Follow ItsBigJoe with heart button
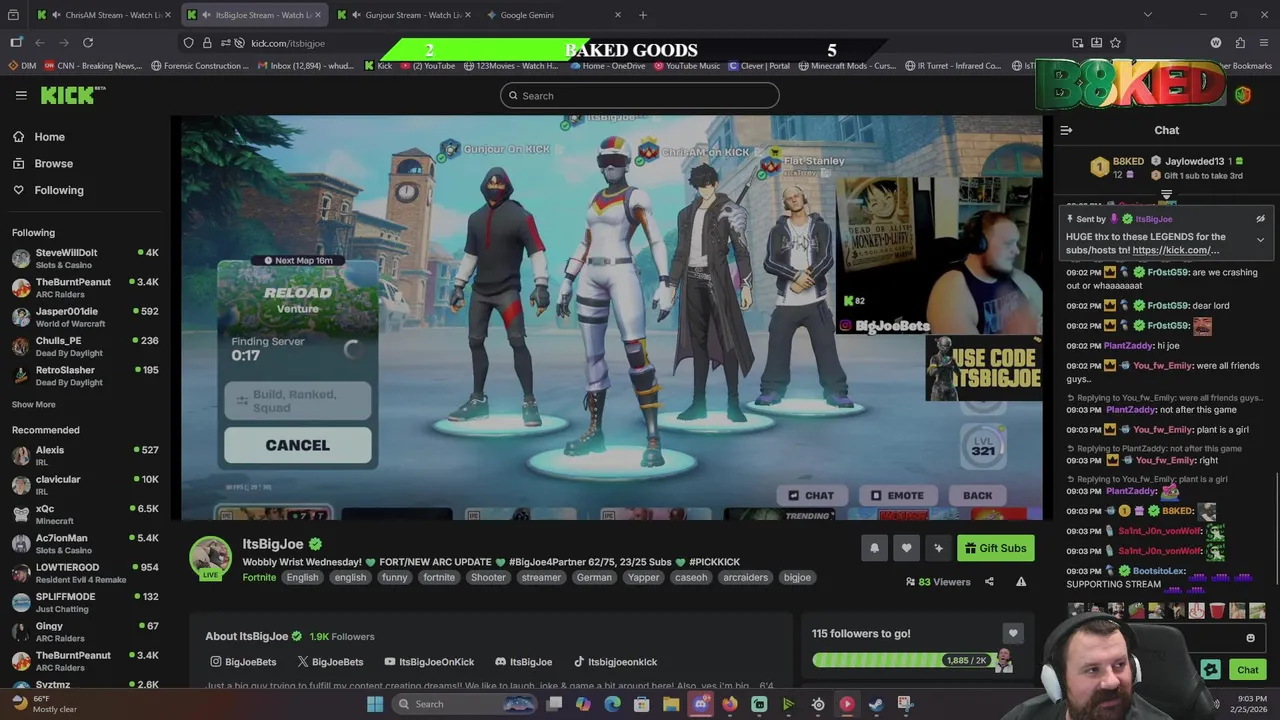The width and height of the screenshot is (1280, 720). click(906, 548)
